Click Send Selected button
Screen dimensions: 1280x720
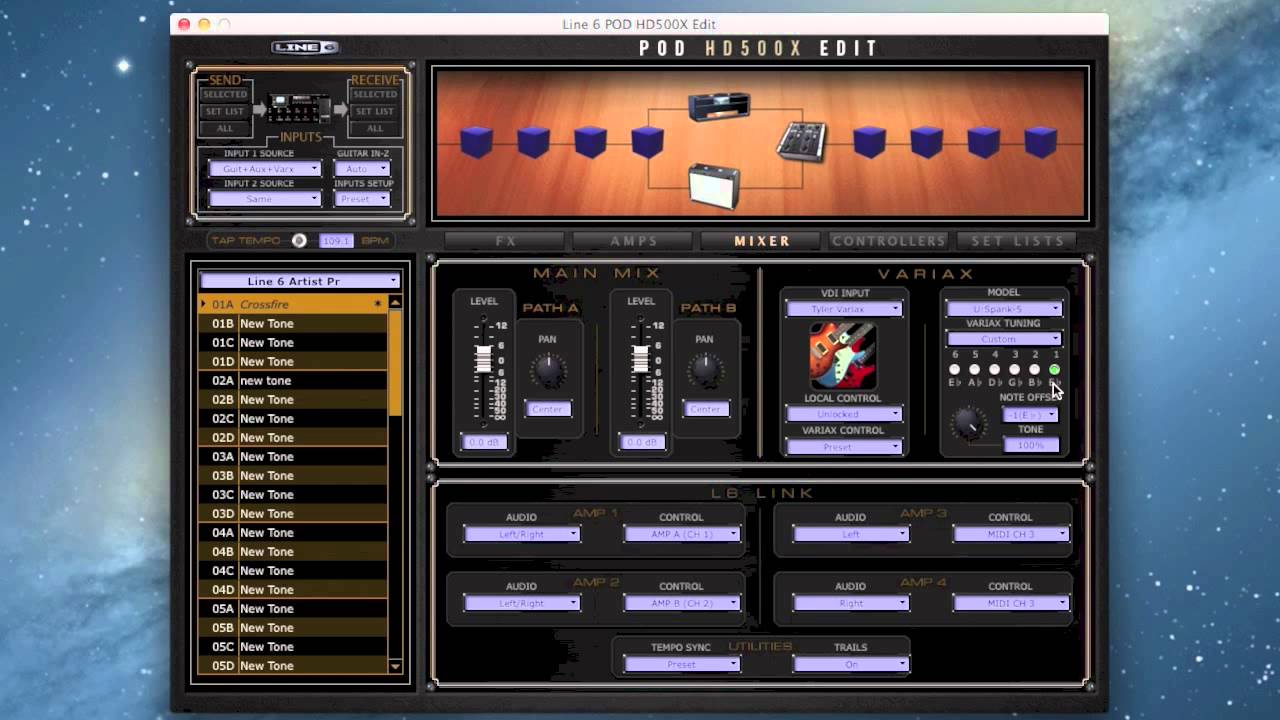coord(225,94)
